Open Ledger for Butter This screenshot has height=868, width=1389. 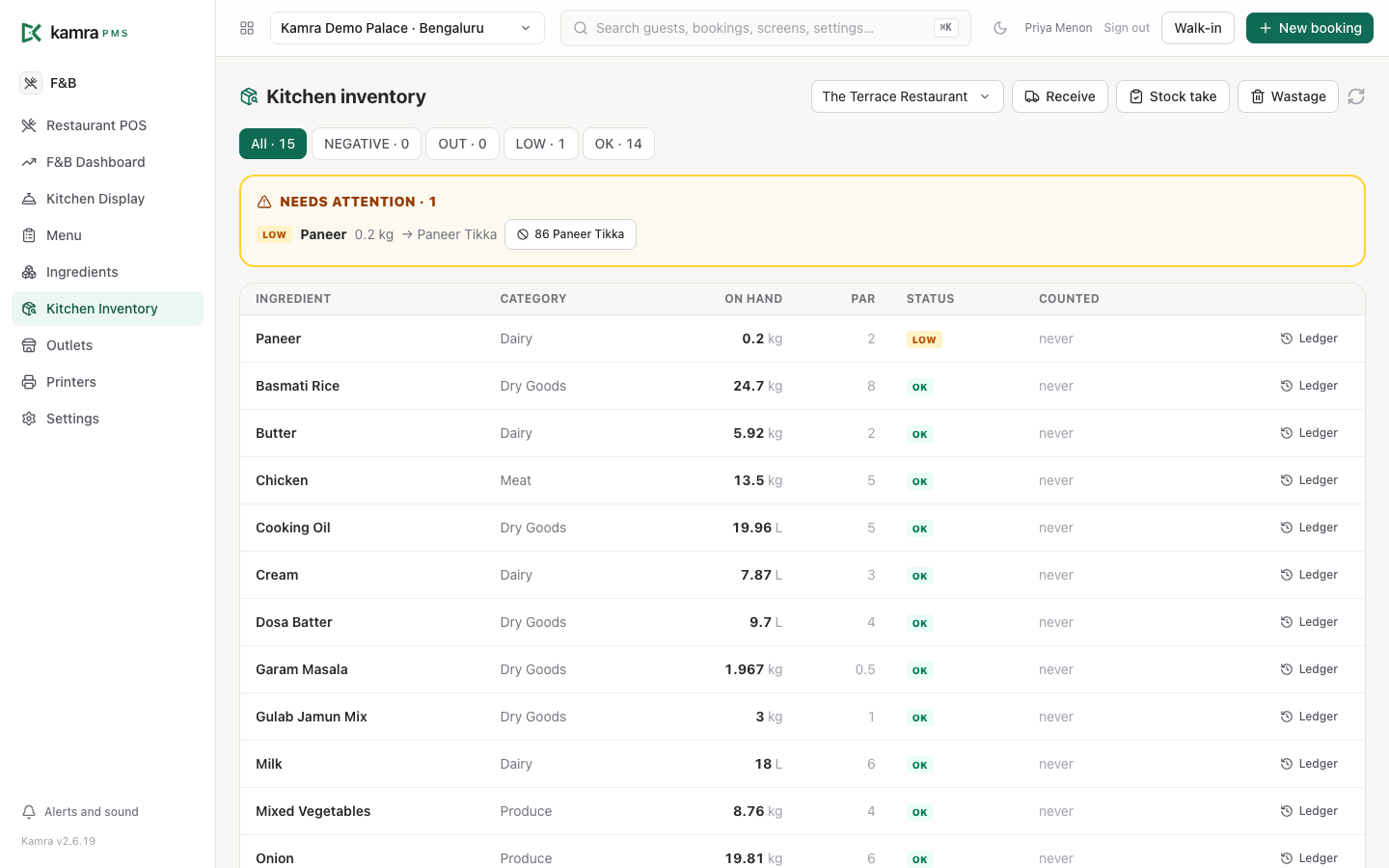click(1309, 433)
